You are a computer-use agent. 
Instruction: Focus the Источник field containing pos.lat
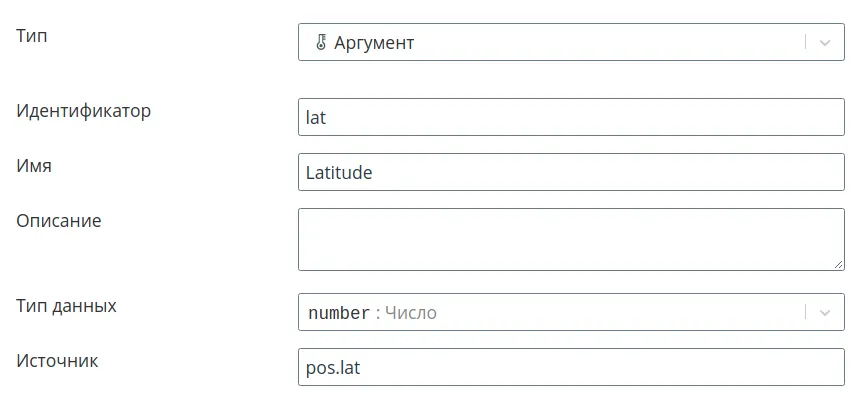pyautogui.click(x=571, y=367)
